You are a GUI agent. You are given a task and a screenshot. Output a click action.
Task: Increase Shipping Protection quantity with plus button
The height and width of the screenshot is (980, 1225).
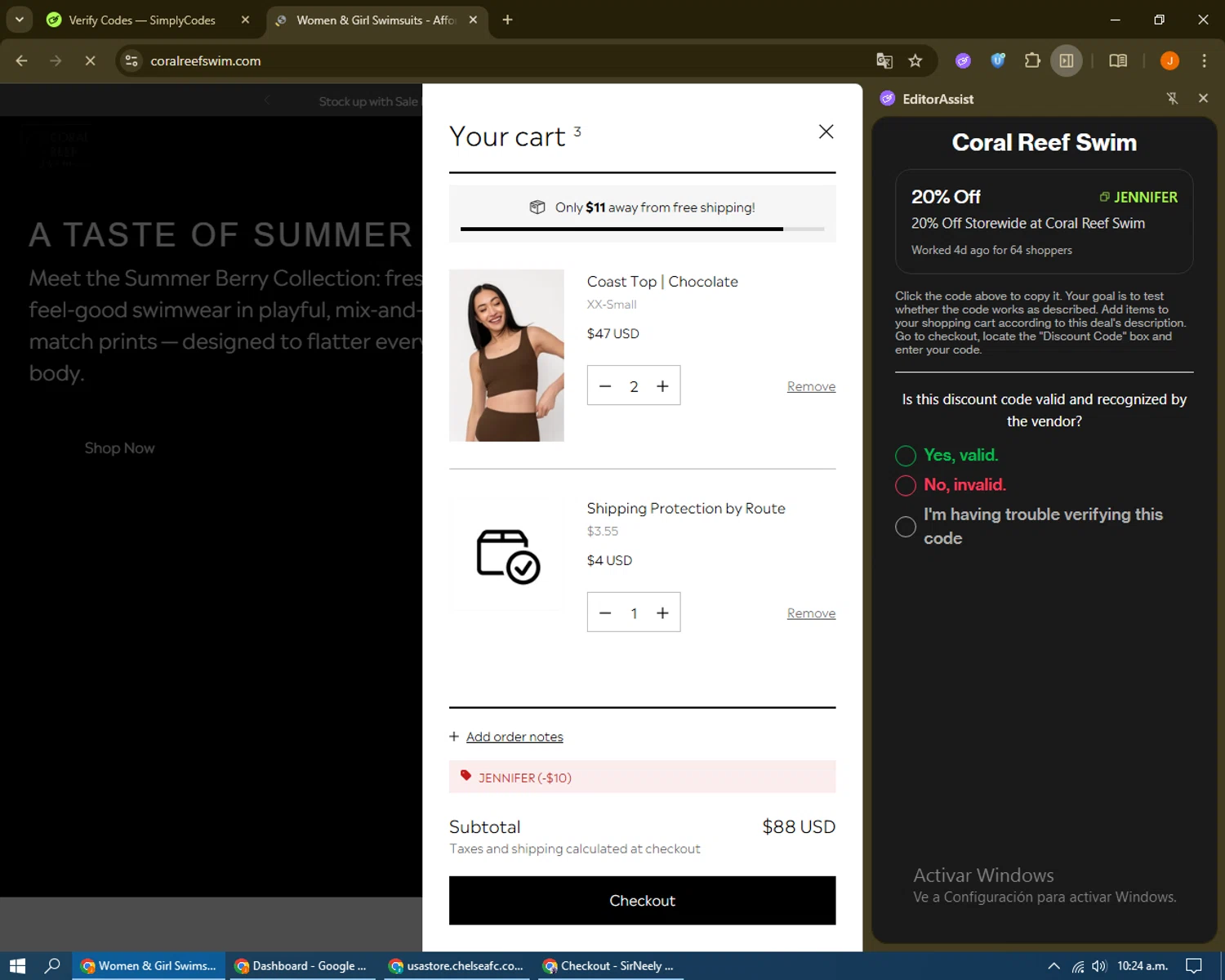(x=662, y=613)
